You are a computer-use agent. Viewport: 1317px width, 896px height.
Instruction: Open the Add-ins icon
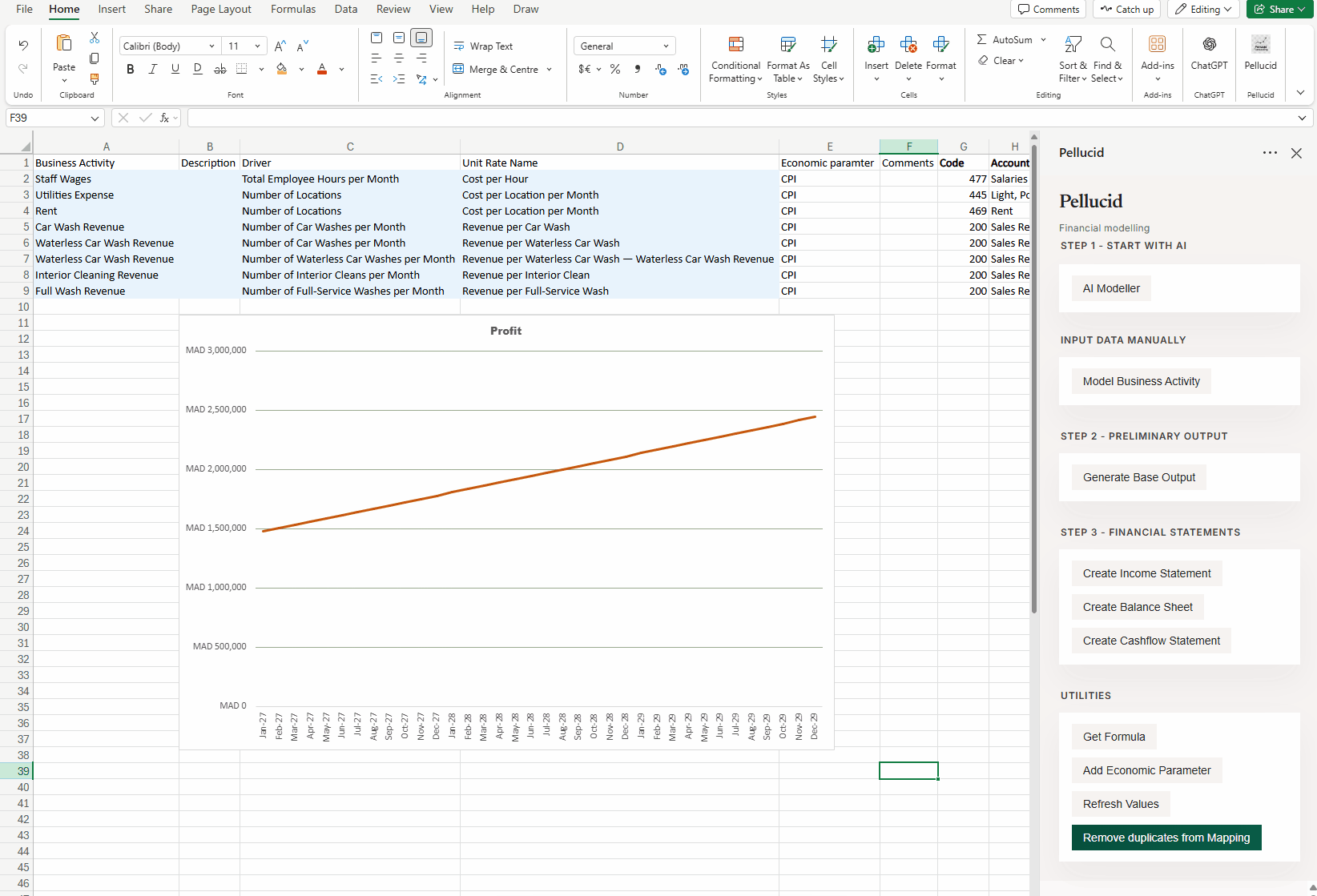click(1158, 44)
